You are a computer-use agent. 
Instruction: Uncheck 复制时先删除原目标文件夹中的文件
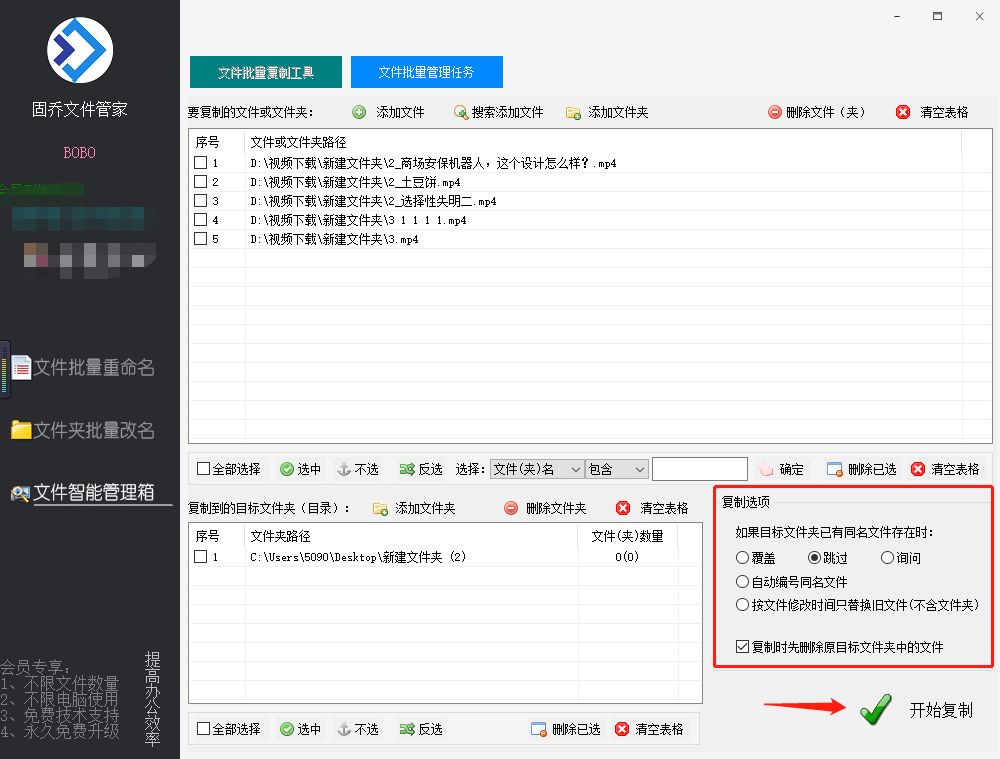(742, 647)
